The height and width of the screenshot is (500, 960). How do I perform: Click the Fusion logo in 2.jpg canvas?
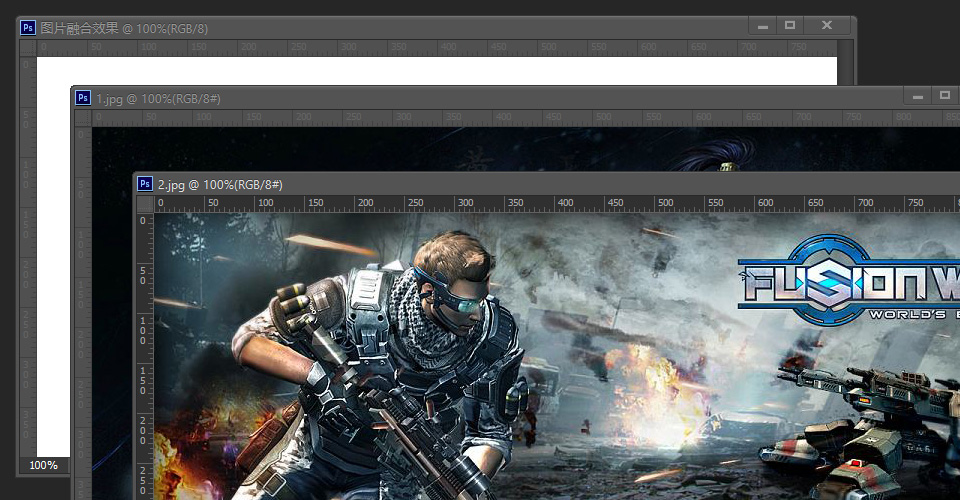[848, 280]
